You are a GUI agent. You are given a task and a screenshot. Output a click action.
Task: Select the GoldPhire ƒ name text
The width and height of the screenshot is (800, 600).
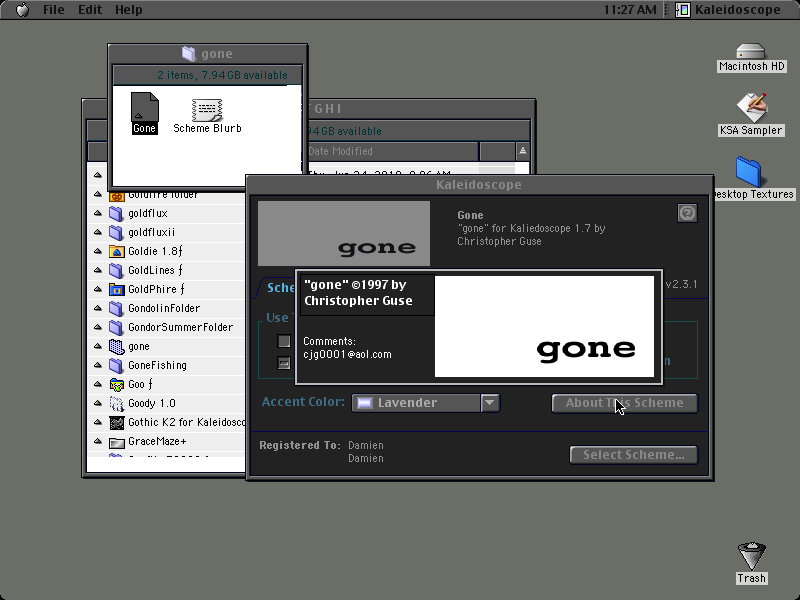point(156,289)
